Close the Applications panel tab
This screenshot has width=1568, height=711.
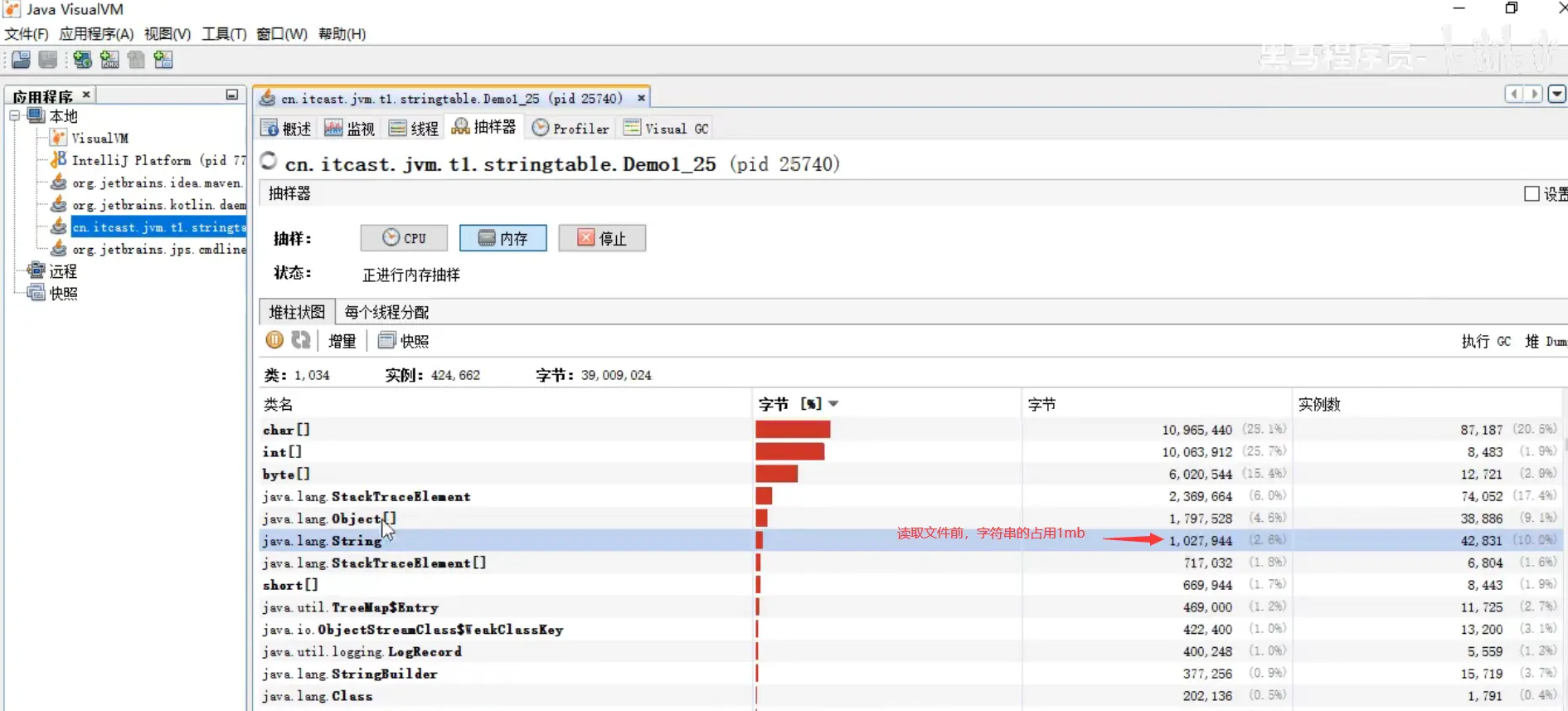[x=86, y=95]
